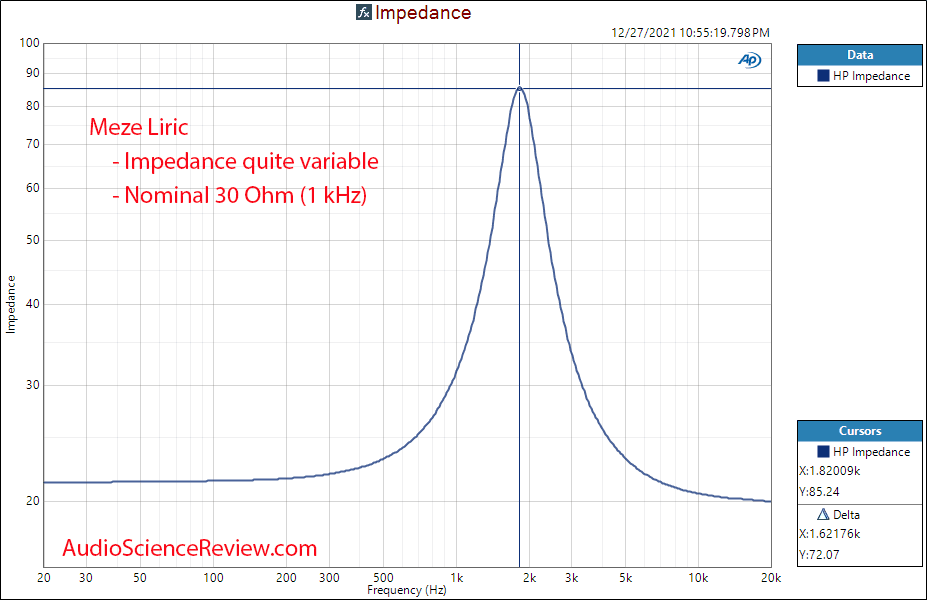The image size is (927, 600).
Task: Click the "Frequency (Hz)" axis title
Action: pyautogui.click(x=407, y=590)
